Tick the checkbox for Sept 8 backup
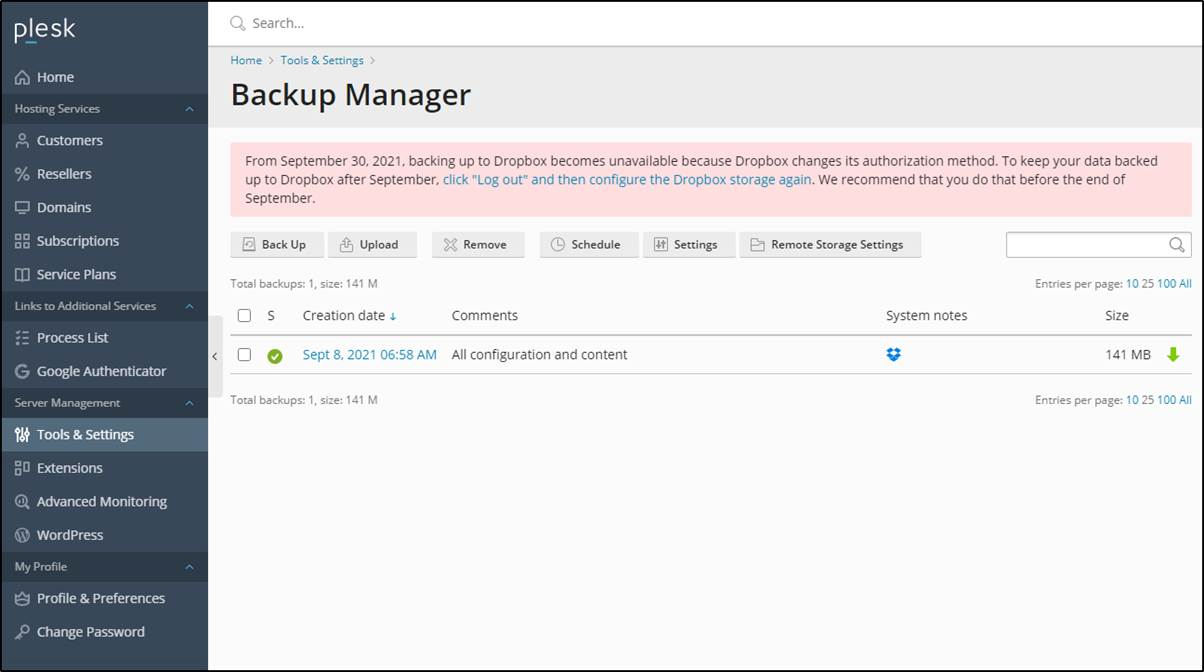 [x=244, y=354]
